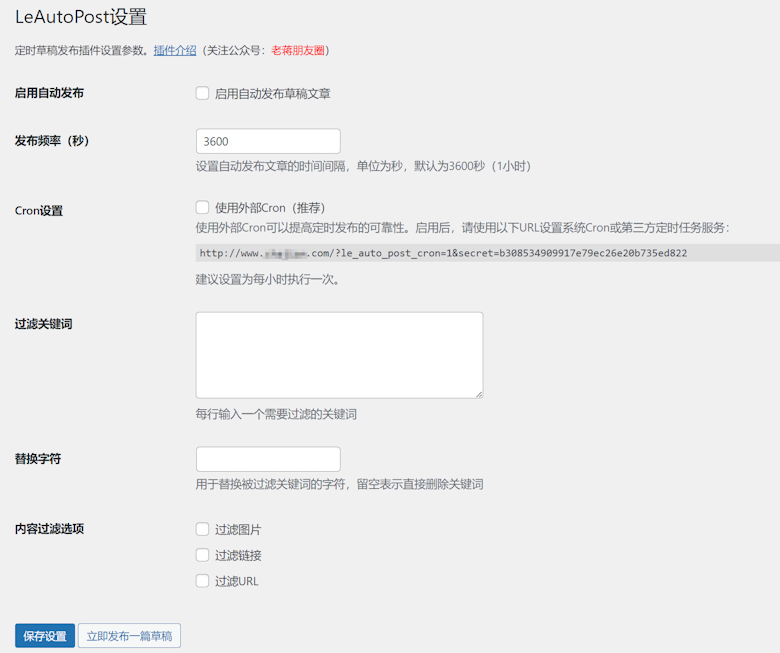The image size is (780, 653).
Task: Check 使用外部Cron（推荐） option
Action: click(x=202, y=207)
